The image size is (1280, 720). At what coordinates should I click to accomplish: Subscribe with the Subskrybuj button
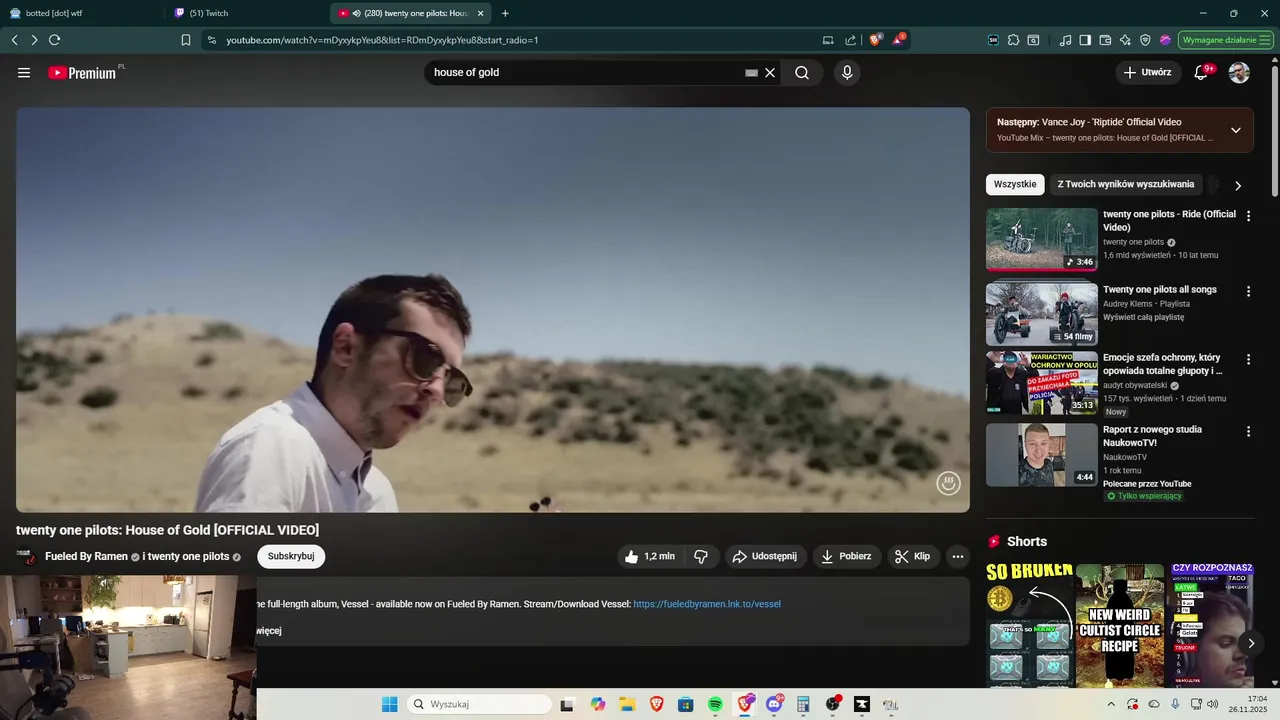pyautogui.click(x=291, y=557)
